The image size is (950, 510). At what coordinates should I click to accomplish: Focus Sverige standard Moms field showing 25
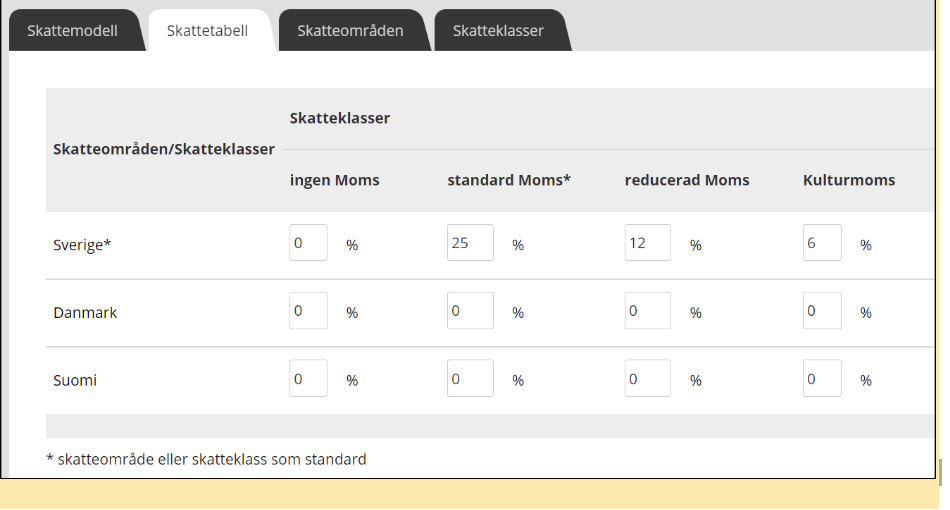470,243
